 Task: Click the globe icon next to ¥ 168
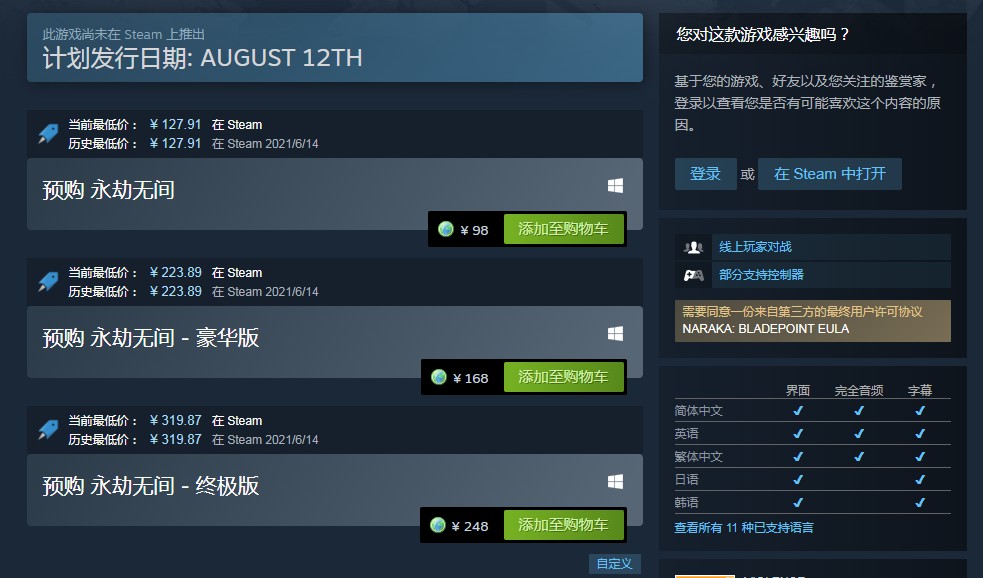tap(439, 377)
